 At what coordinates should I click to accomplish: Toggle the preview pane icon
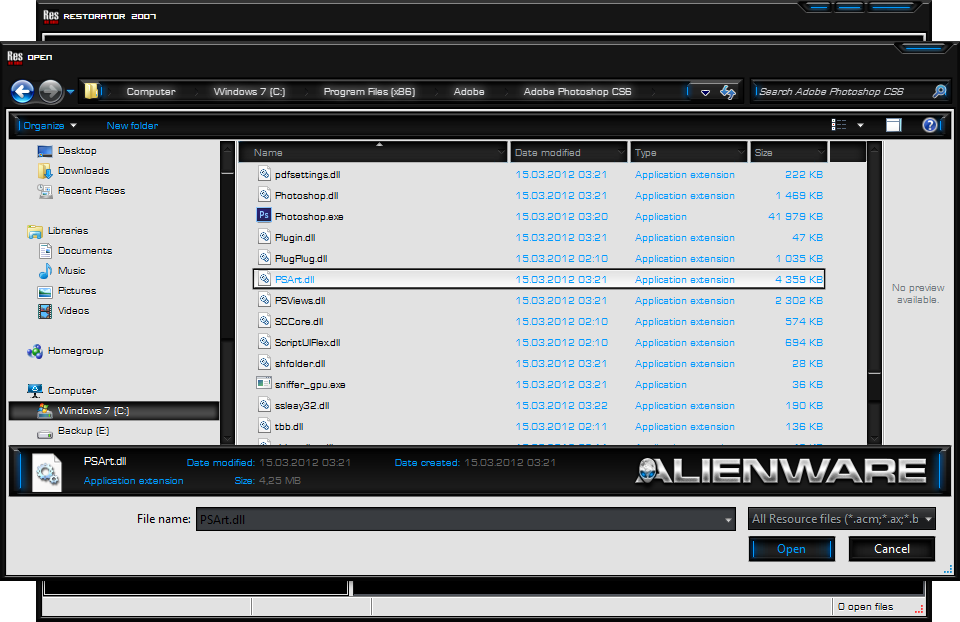(x=894, y=125)
